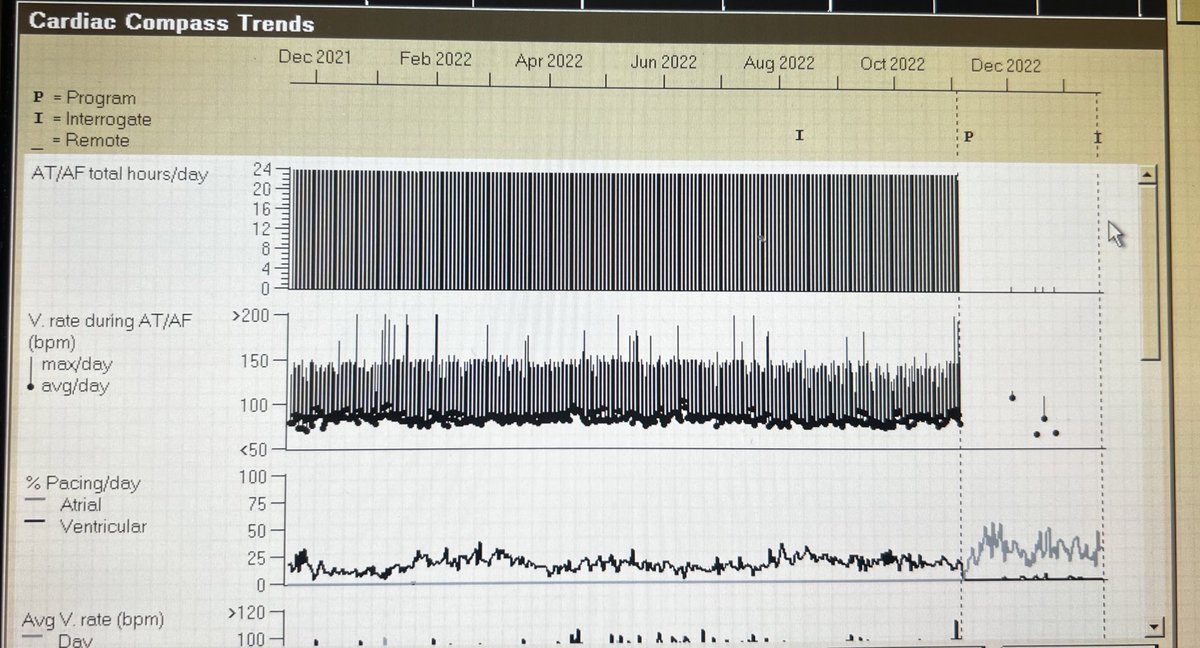The height and width of the screenshot is (648, 1200).
Task: Click the Dec 2022 timeline label
Action: pos(1006,66)
